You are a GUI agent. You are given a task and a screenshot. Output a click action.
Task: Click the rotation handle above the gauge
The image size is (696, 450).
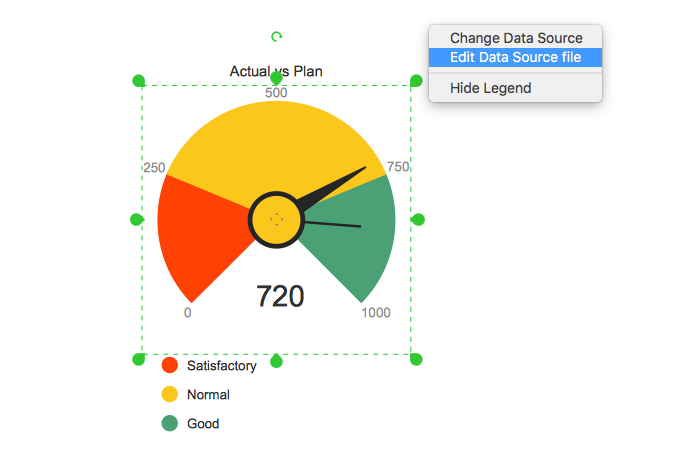pyautogui.click(x=277, y=37)
